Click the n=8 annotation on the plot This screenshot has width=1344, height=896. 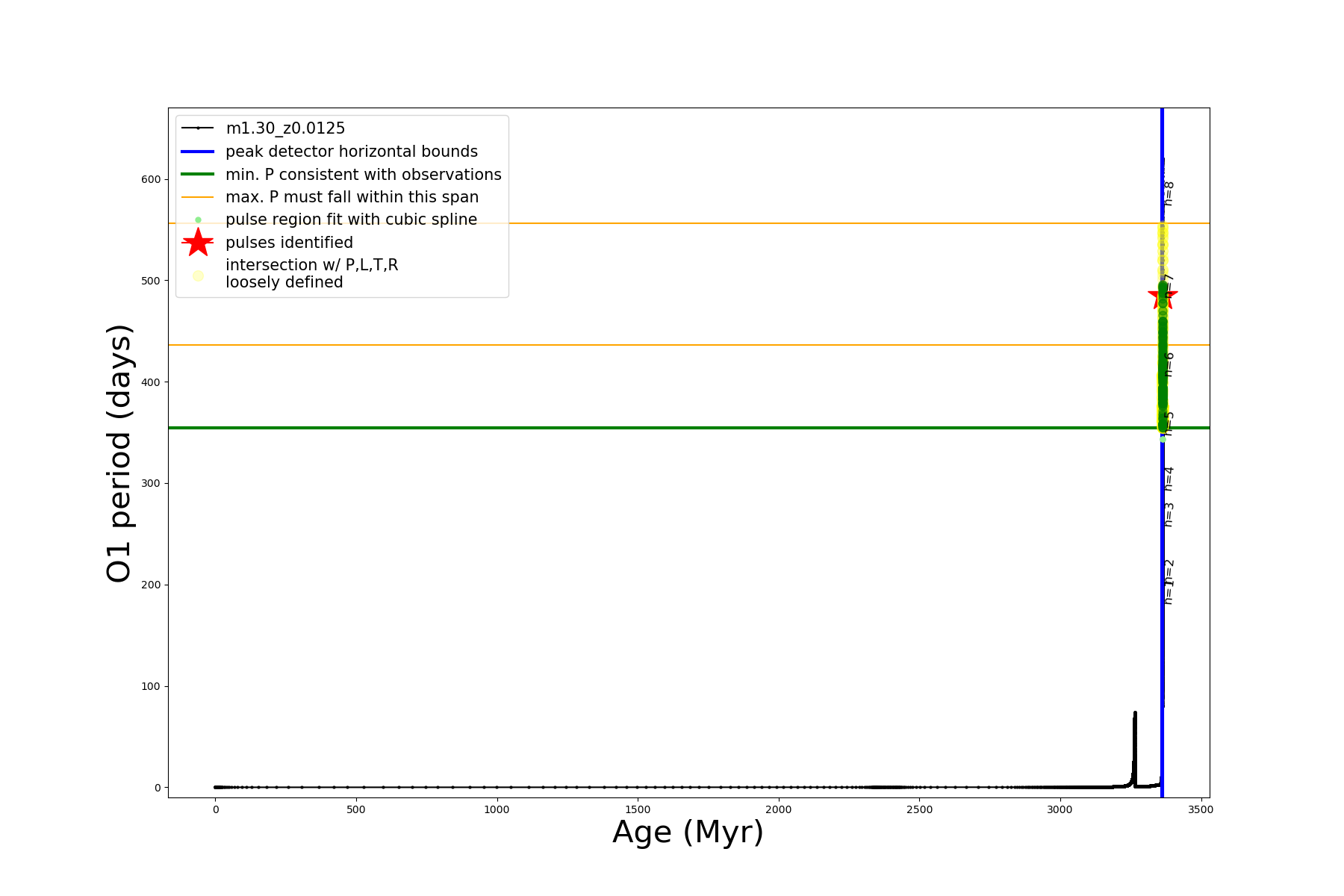1169,193
